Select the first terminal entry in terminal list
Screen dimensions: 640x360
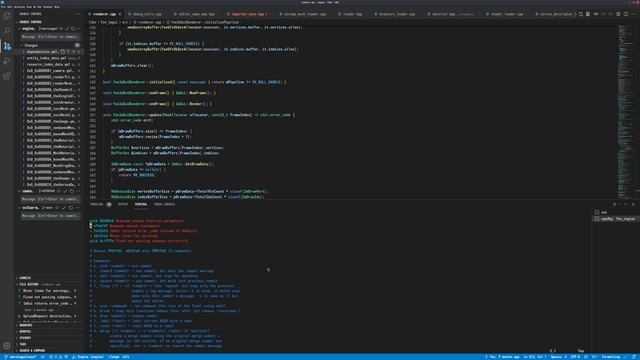pos(615,212)
